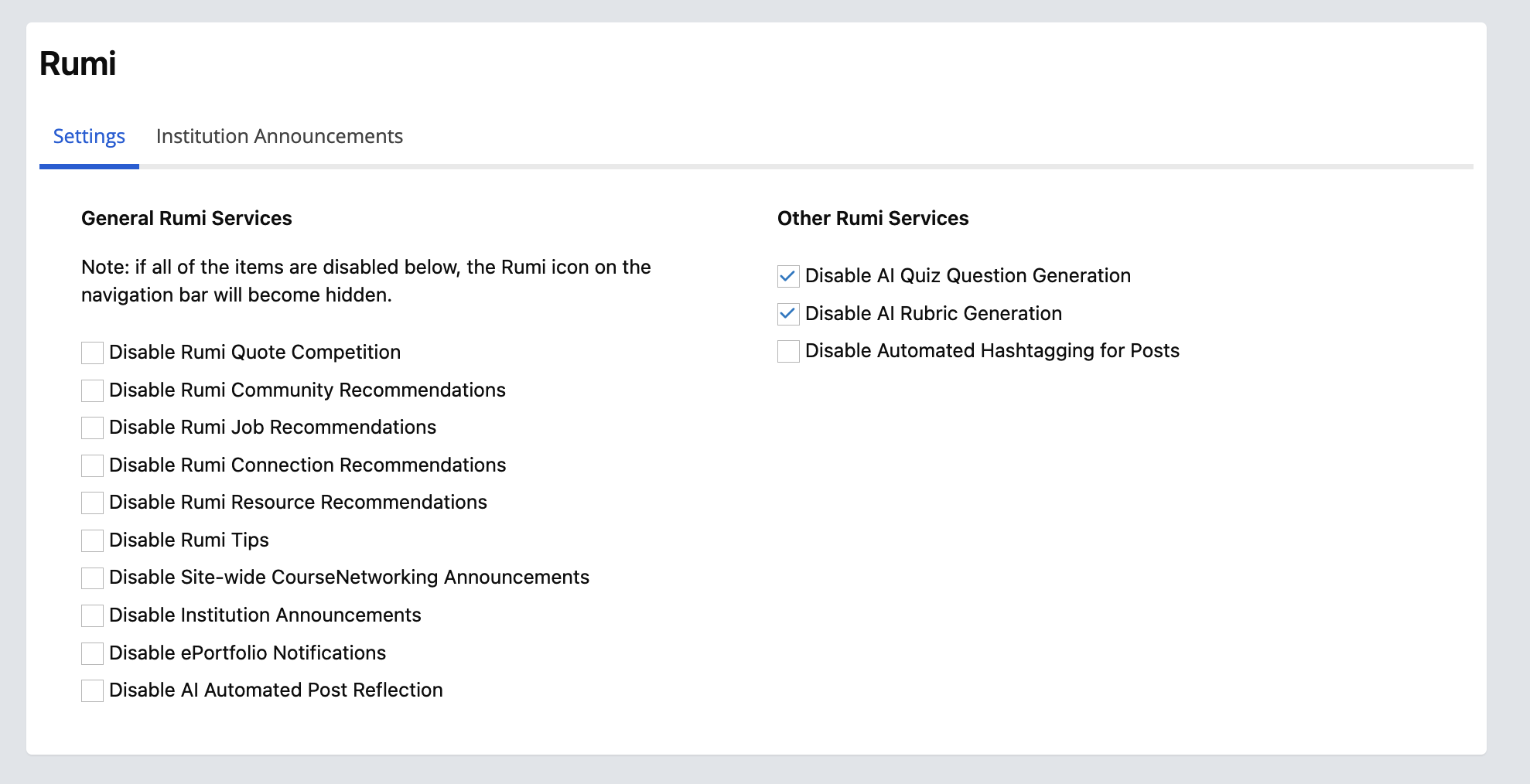Viewport: 1530px width, 784px height.
Task: Click the Rumi page heading
Action: click(77, 63)
